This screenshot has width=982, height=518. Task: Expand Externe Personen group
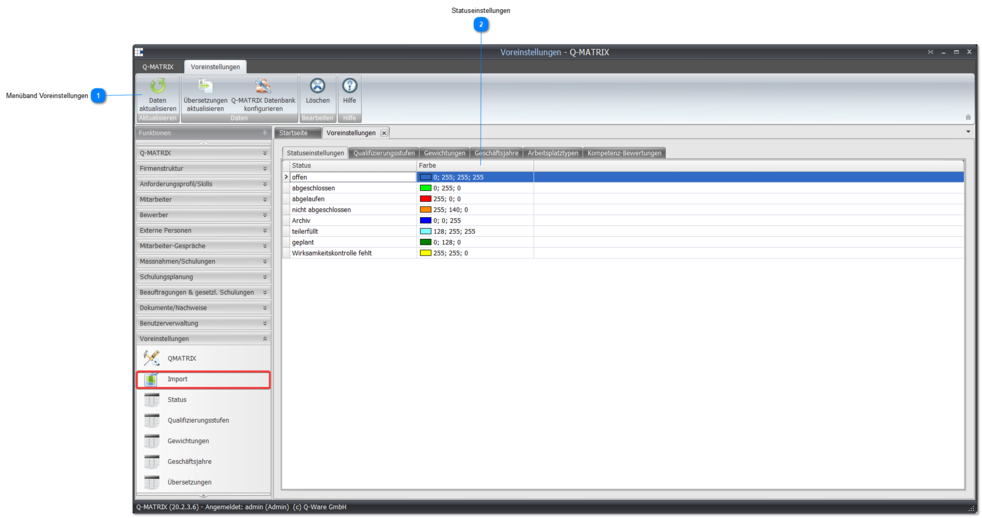point(204,231)
